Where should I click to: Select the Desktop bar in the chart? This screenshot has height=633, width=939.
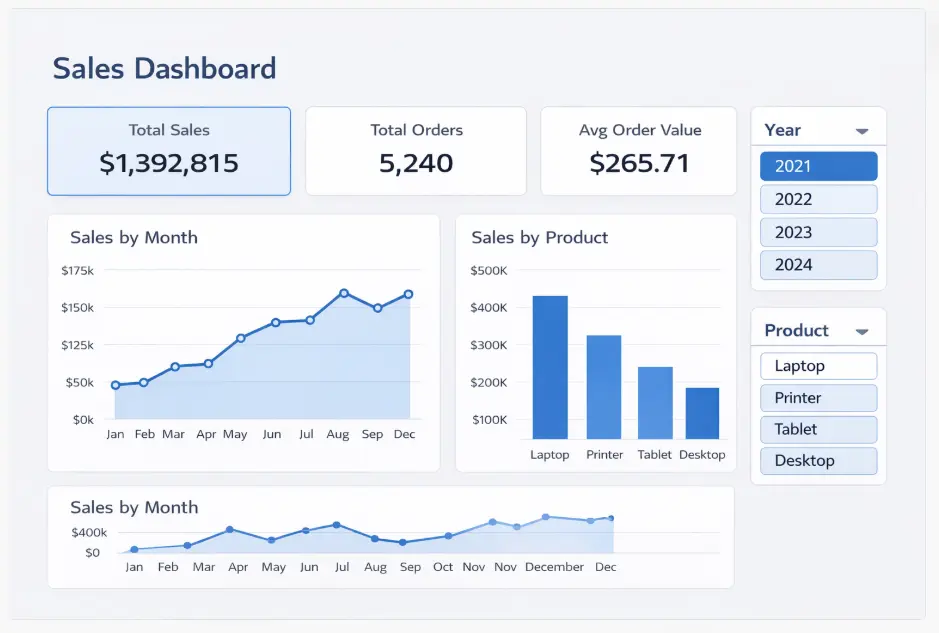point(702,413)
